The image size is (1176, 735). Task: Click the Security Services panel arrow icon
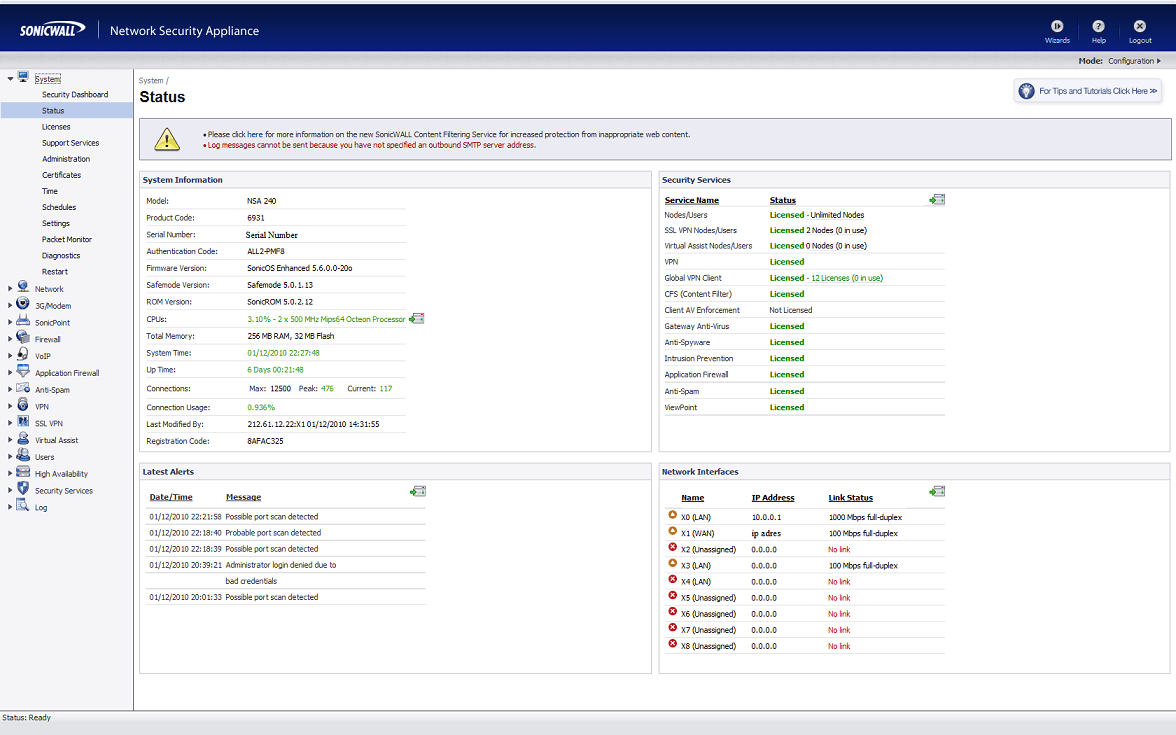pos(937,200)
